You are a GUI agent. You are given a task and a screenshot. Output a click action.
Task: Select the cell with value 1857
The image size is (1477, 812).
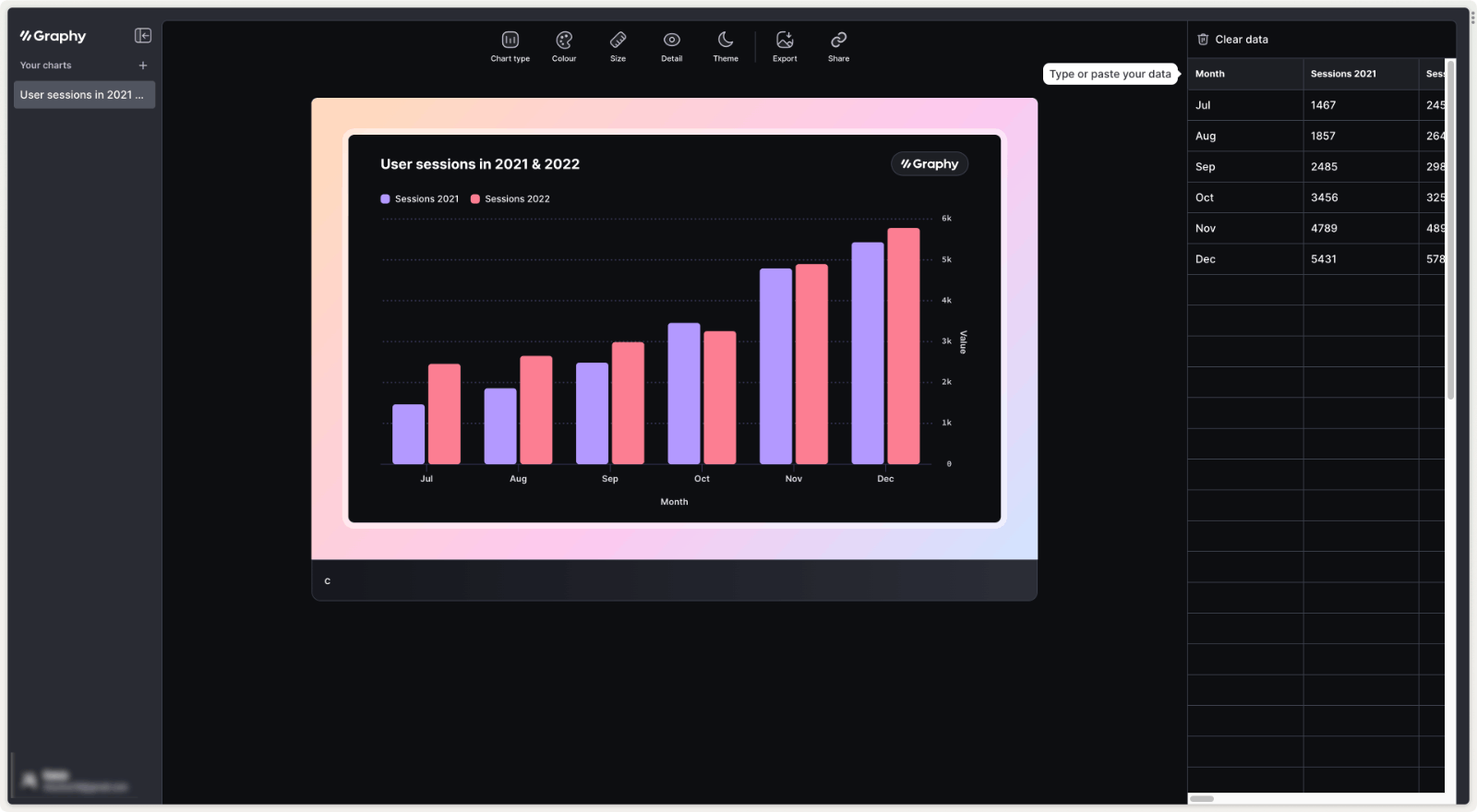tap(1361, 136)
